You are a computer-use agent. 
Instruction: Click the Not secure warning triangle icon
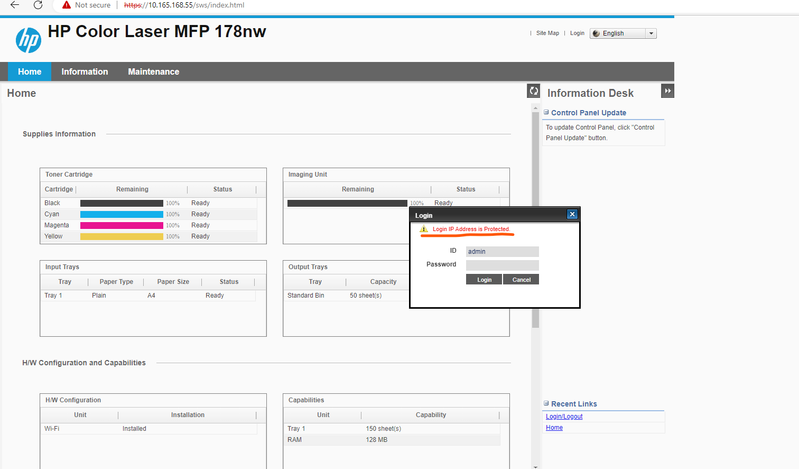click(x=66, y=5)
